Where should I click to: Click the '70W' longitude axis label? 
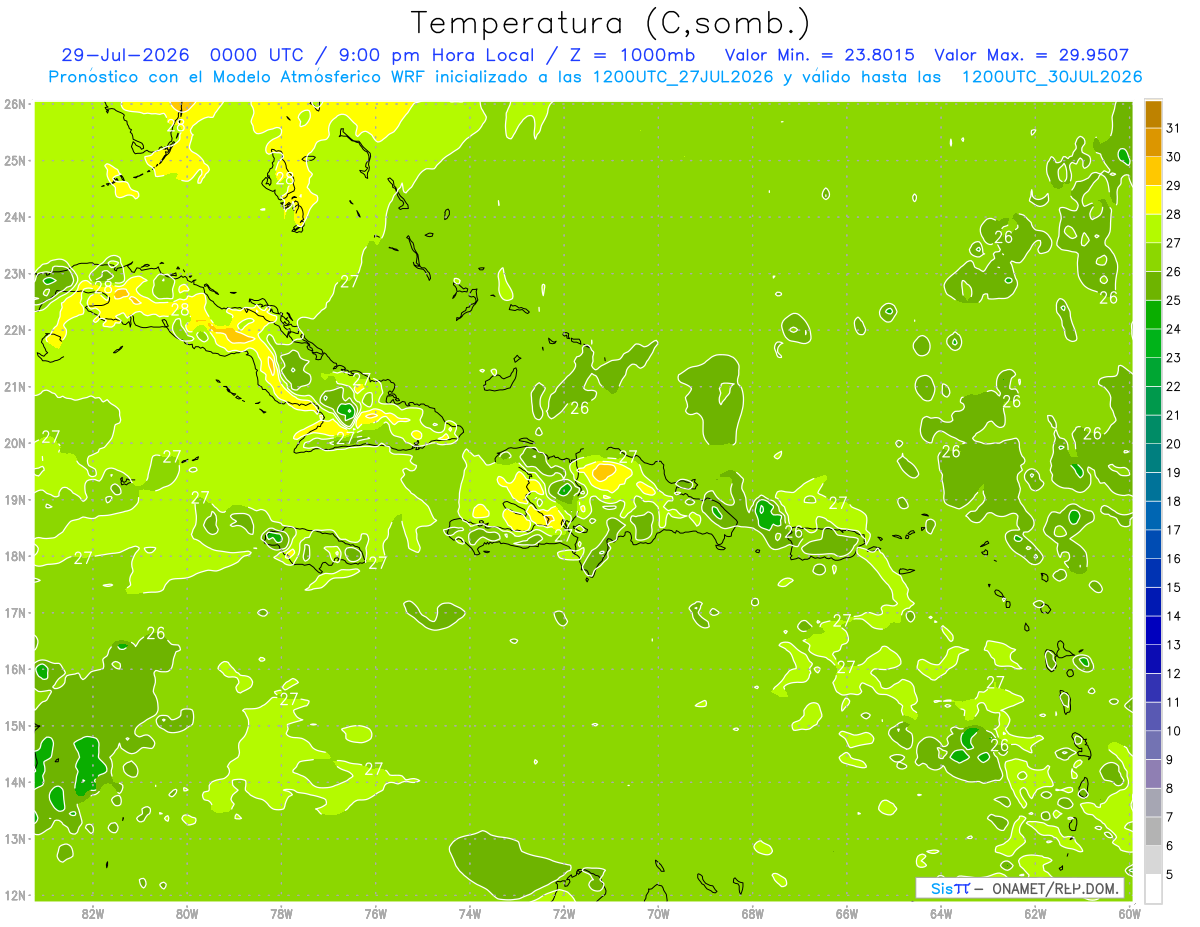pyautogui.click(x=658, y=914)
